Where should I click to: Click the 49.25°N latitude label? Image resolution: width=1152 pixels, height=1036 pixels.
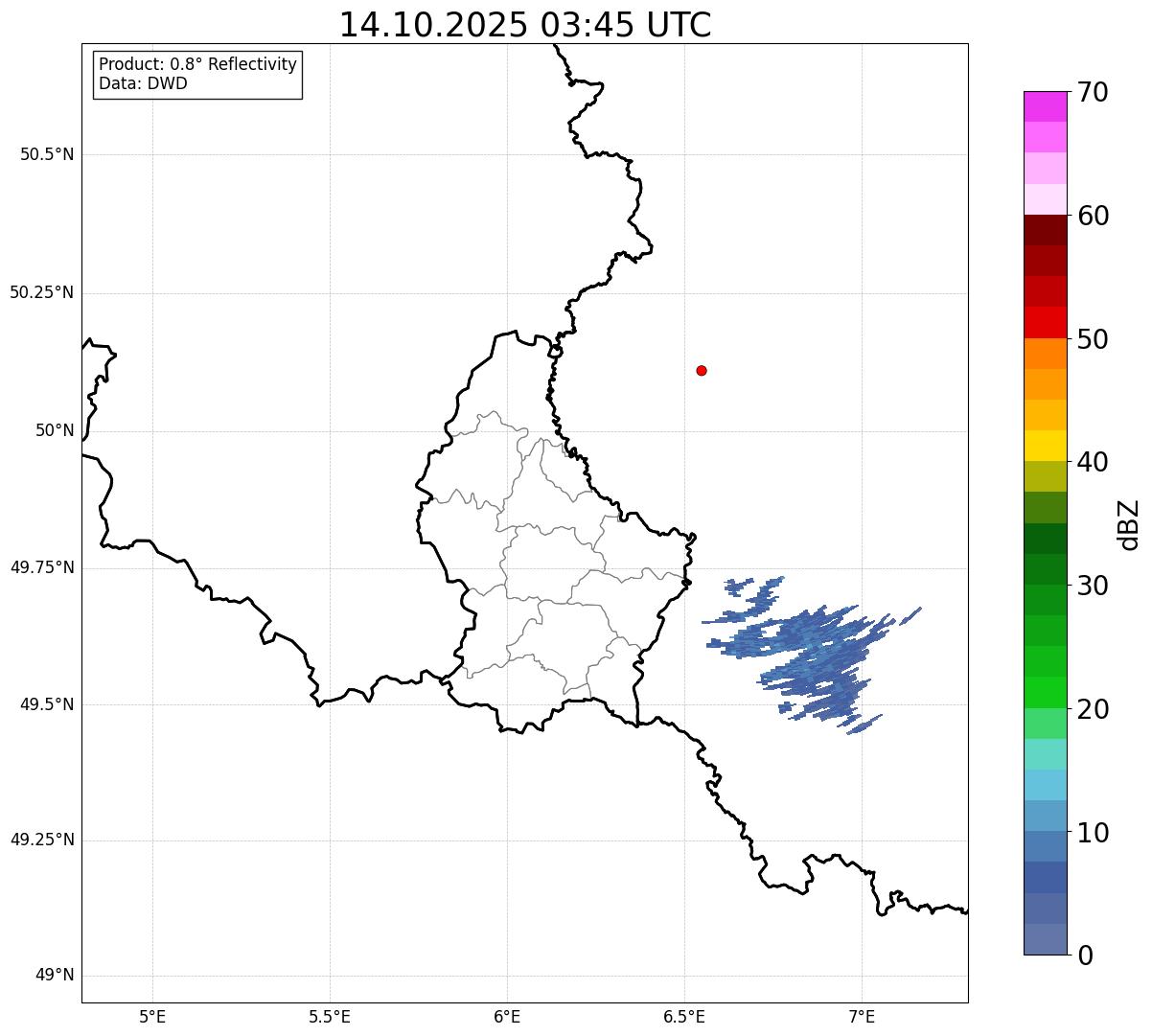pos(42,840)
